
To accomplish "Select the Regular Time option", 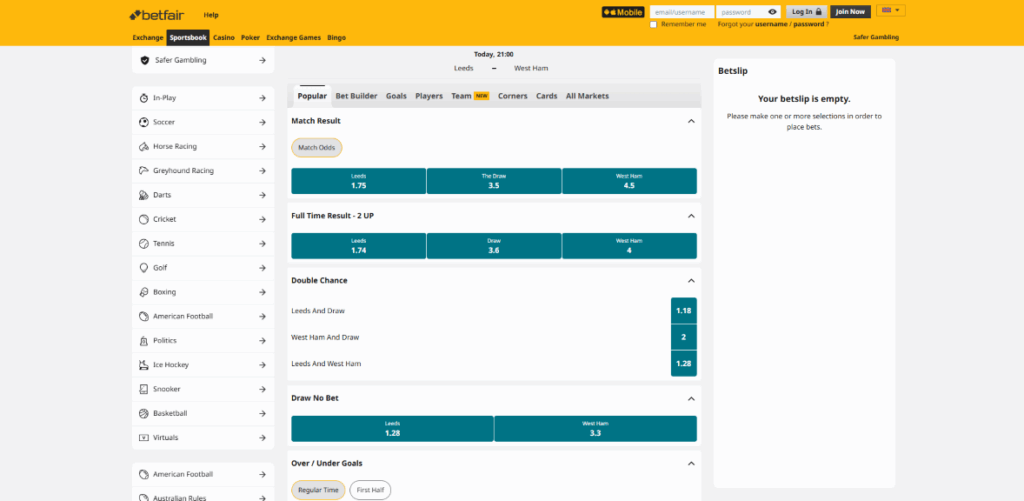I will point(318,490).
